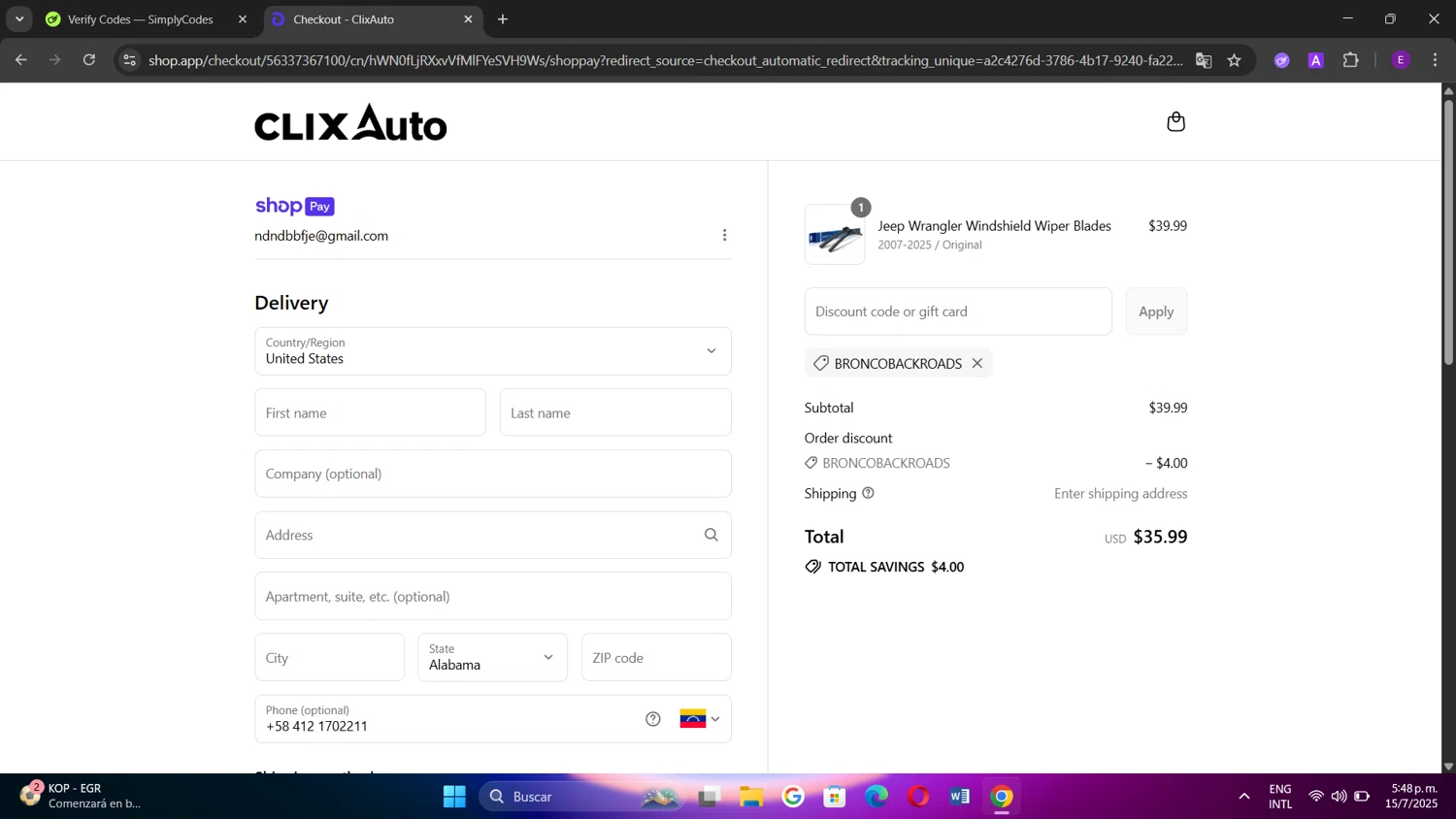Focus the Company (optional) field
This screenshot has width=1456, height=819.
pos(492,474)
